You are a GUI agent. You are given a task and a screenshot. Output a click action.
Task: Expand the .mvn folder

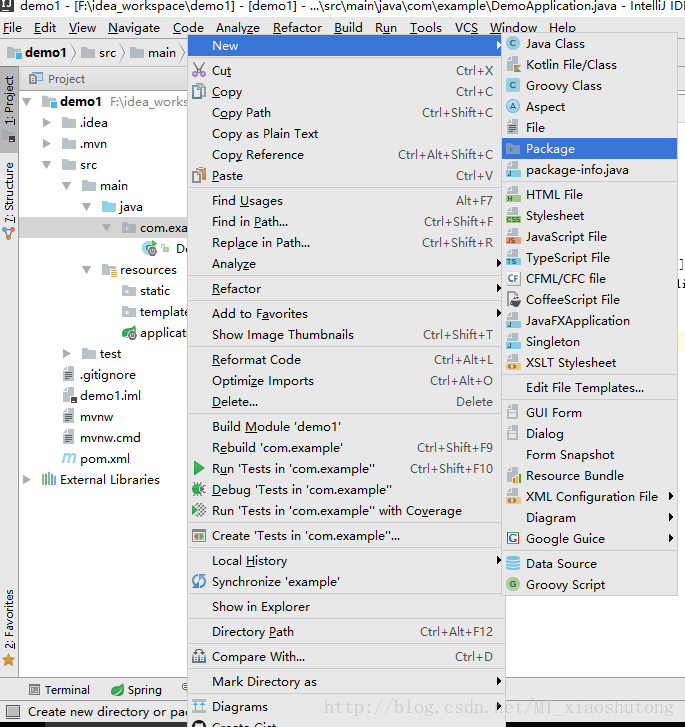pyautogui.click(x=46, y=143)
